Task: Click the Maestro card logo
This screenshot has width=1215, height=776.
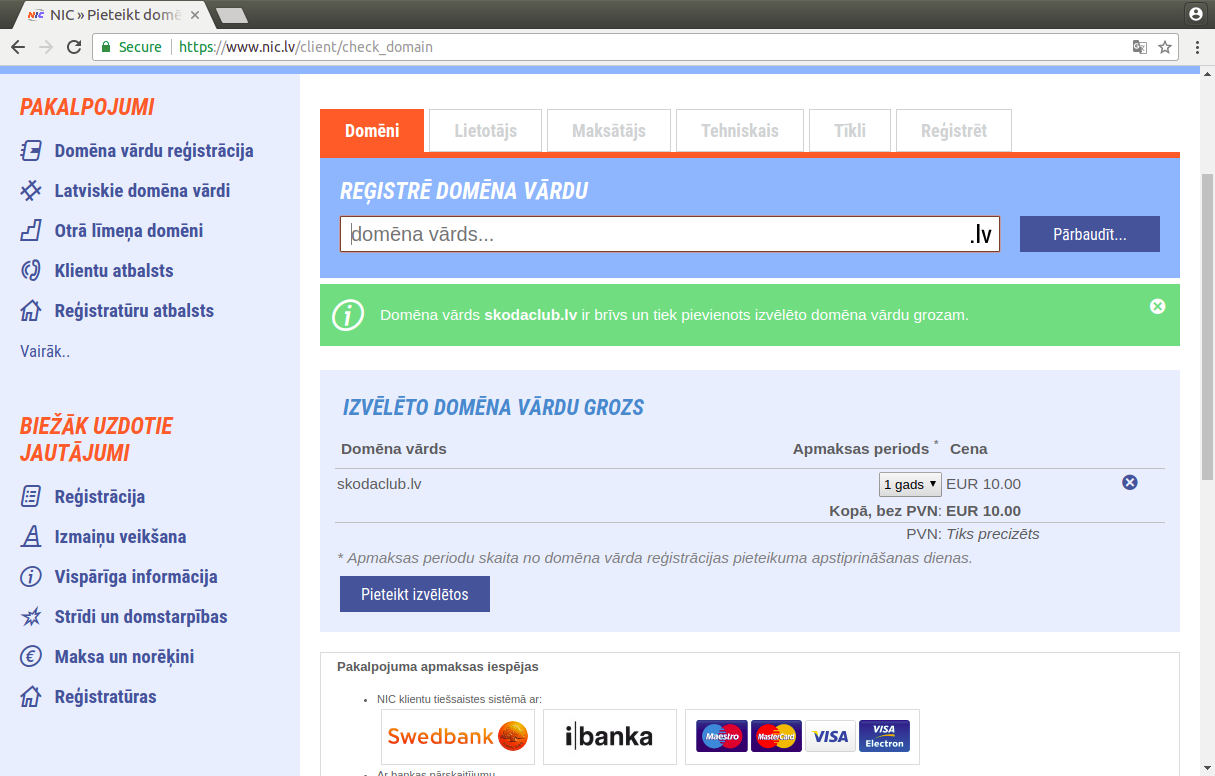Action: (x=722, y=737)
